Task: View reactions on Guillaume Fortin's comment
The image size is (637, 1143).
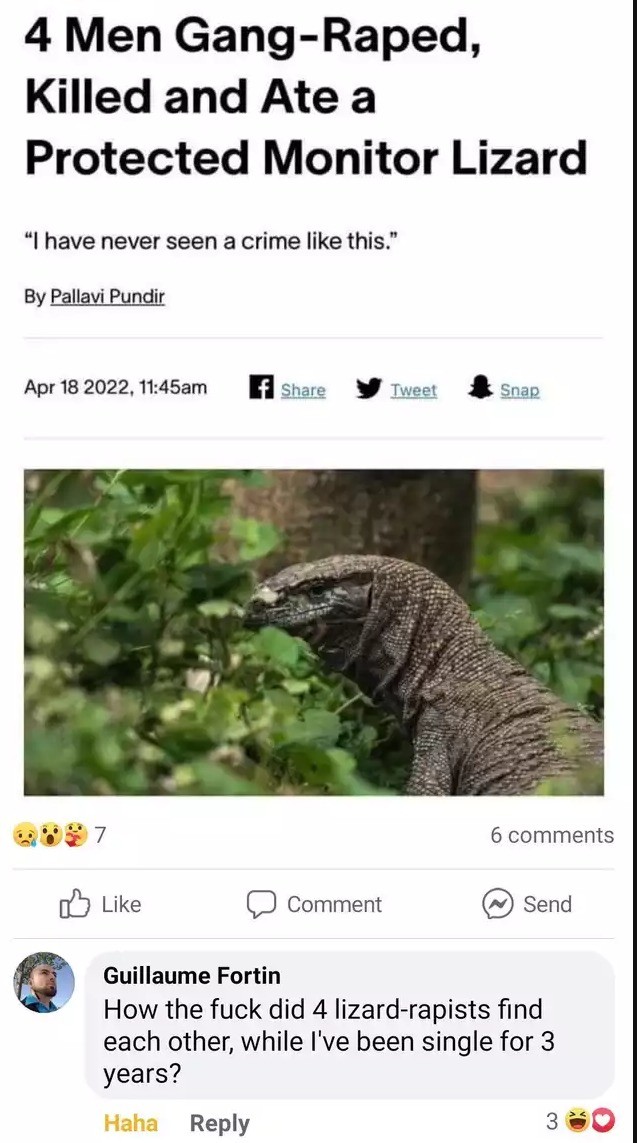Action: pyautogui.click(x=581, y=1120)
